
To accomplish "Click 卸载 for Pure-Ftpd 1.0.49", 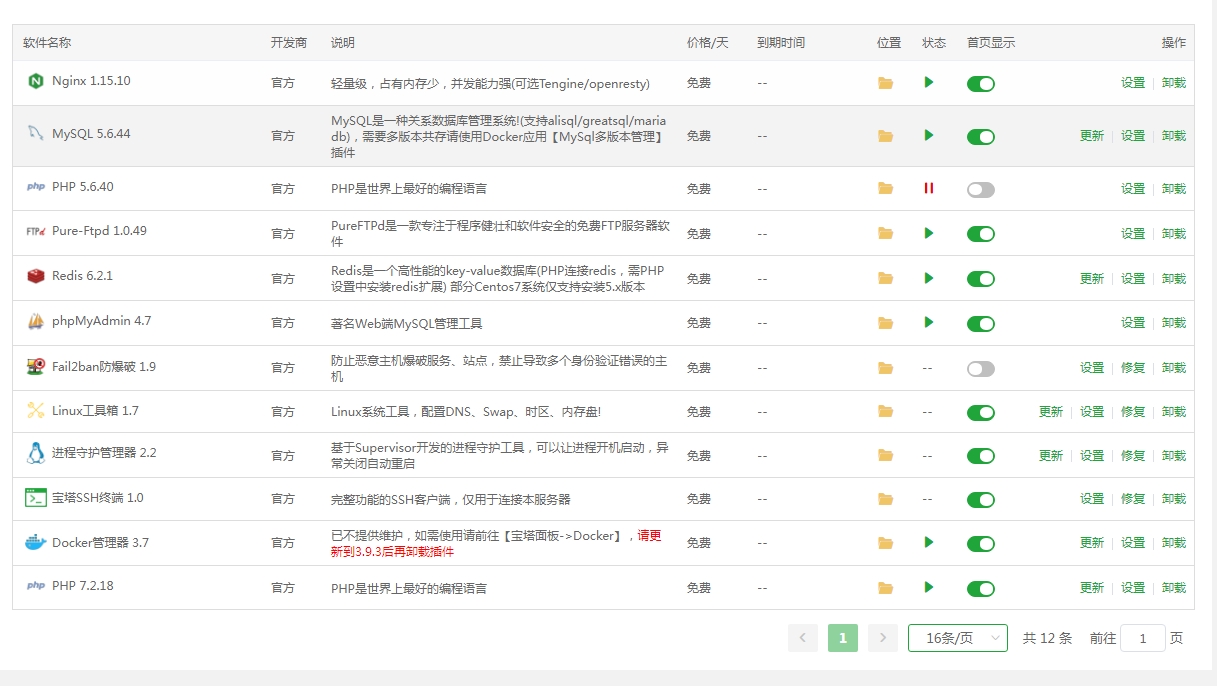I will tap(1174, 234).
